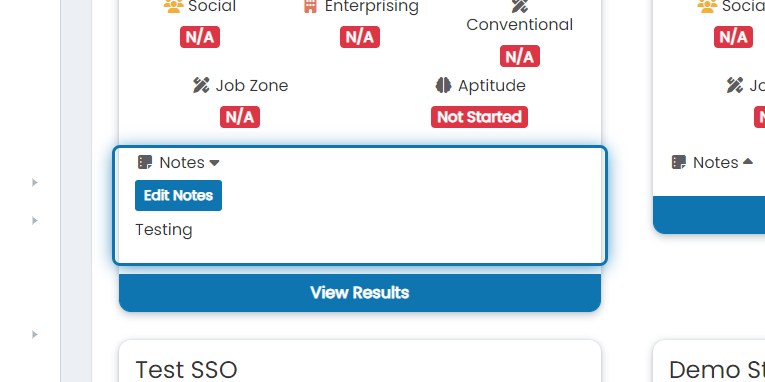Click the Test SSO card heading
Viewport: 765px width, 382px height.
pyautogui.click(x=186, y=370)
